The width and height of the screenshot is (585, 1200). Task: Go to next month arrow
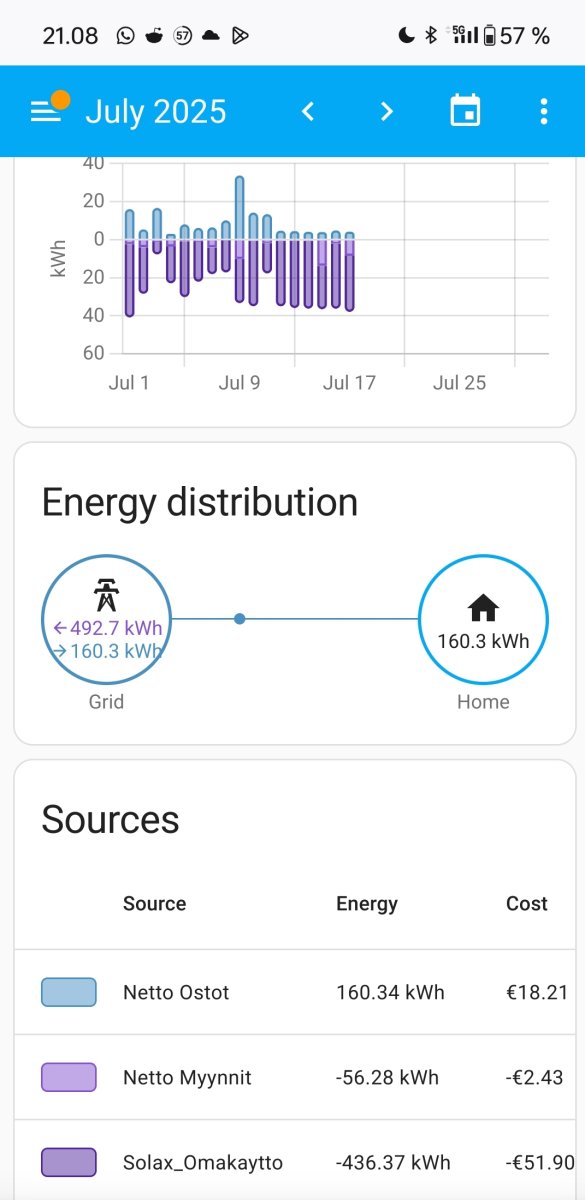click(386, 111)
